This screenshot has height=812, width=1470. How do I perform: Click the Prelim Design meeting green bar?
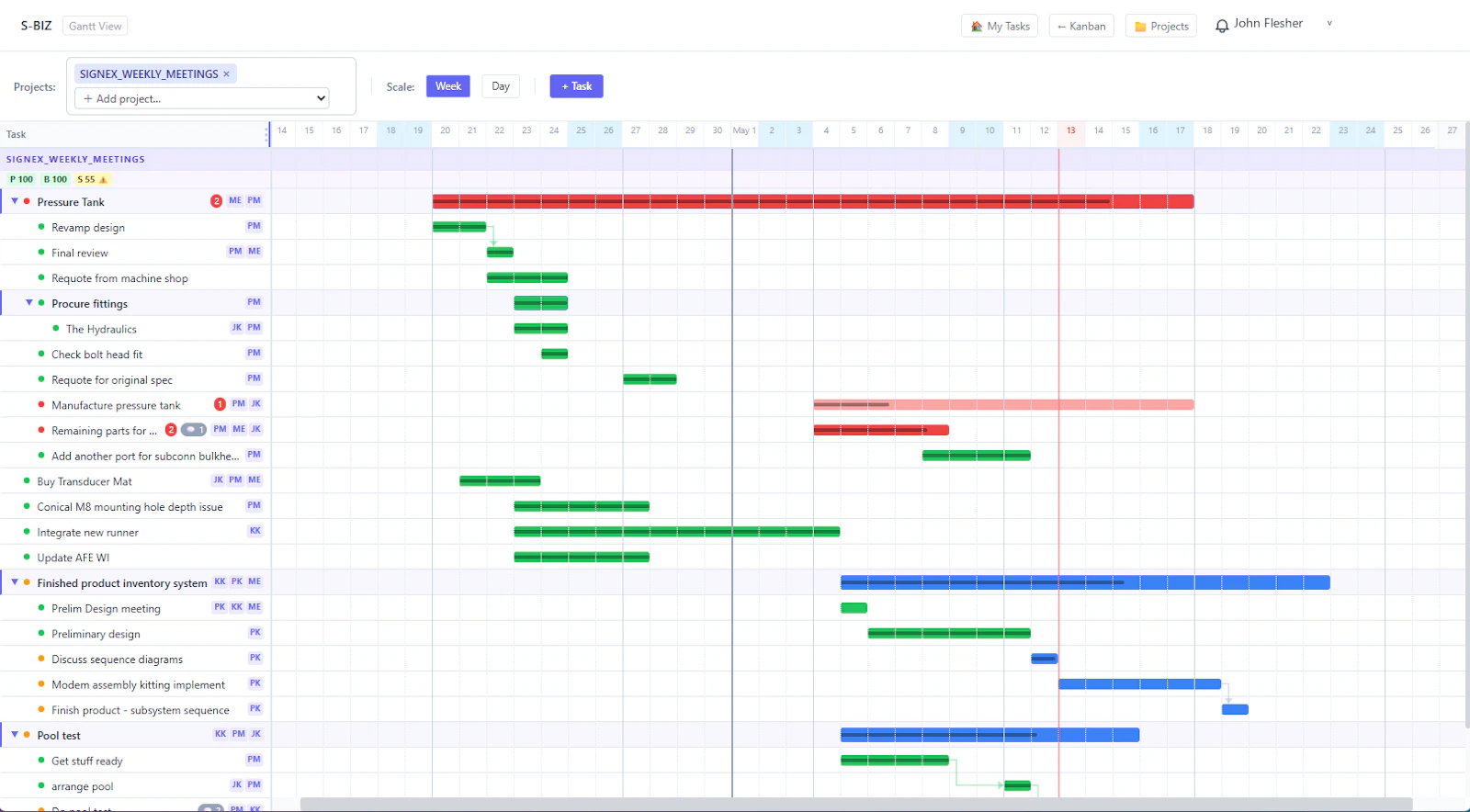coord(854,608)
